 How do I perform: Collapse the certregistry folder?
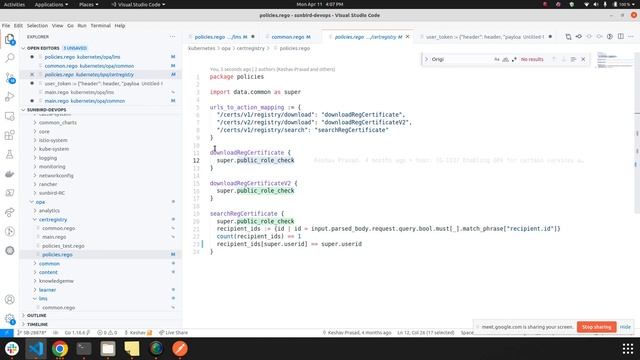tap(53, 220)
